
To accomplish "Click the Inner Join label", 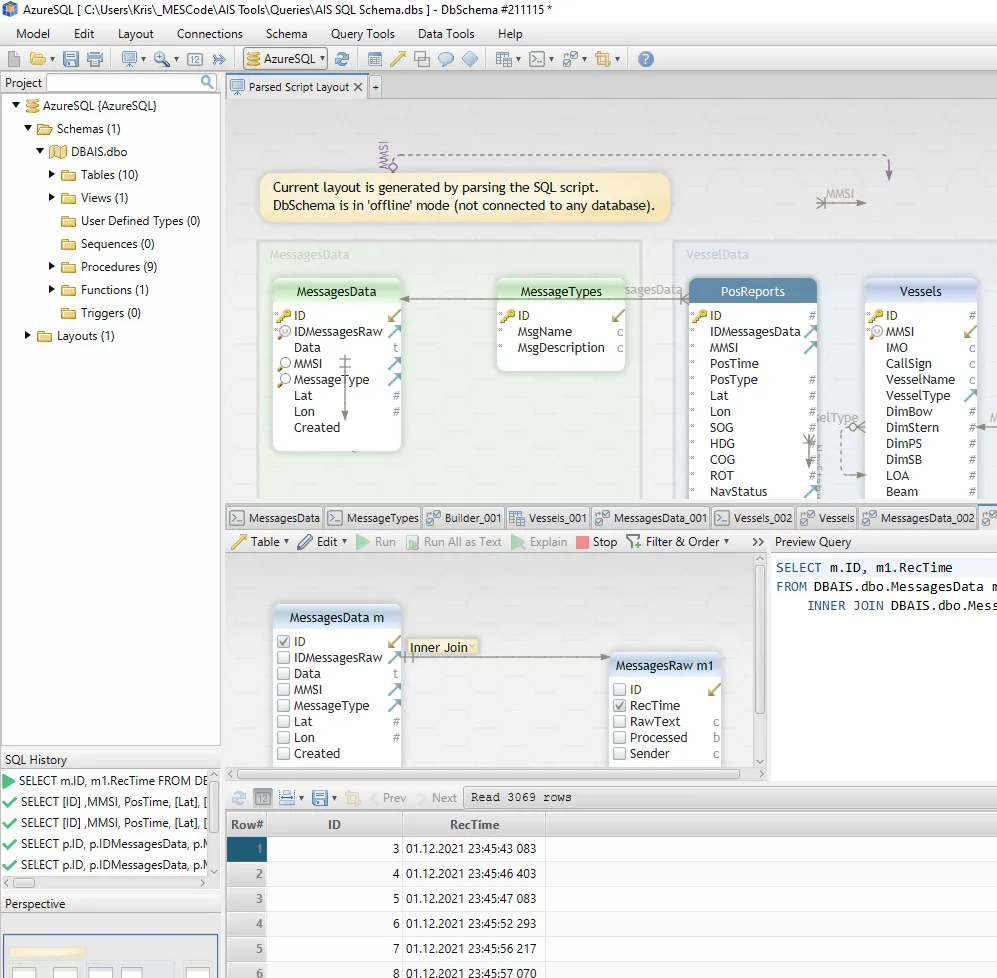I will [439, 648].
